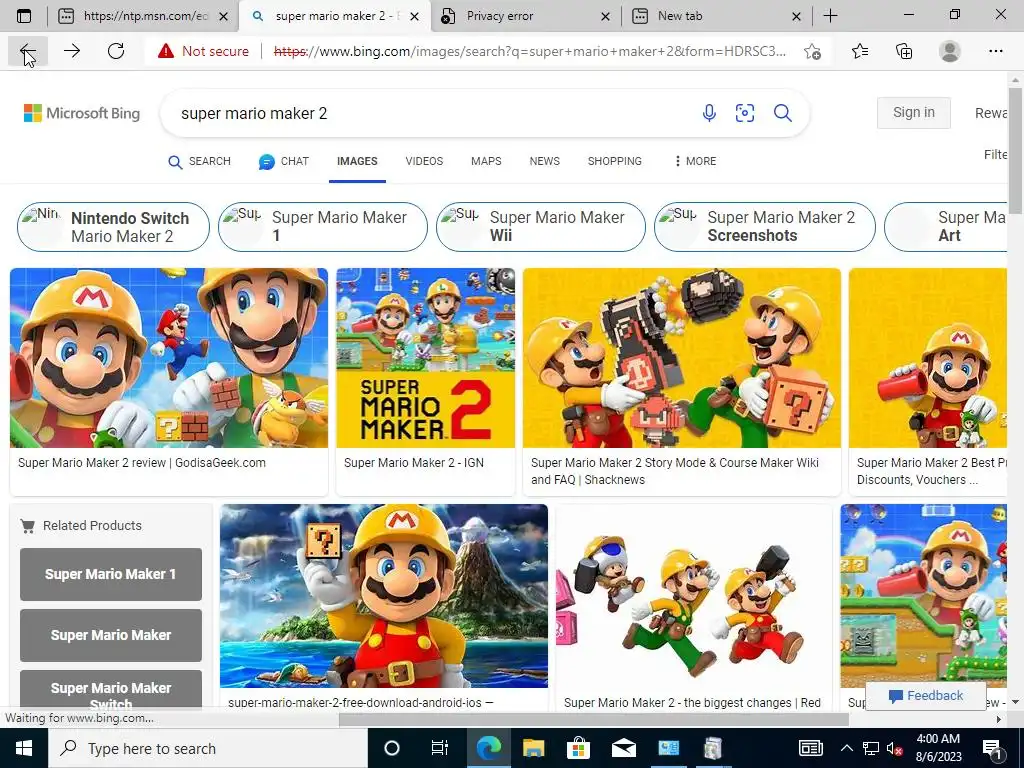The height and width of the screenshot is (768, 1024).
Task: Click the Feedback button
Action: pos(925,696)
